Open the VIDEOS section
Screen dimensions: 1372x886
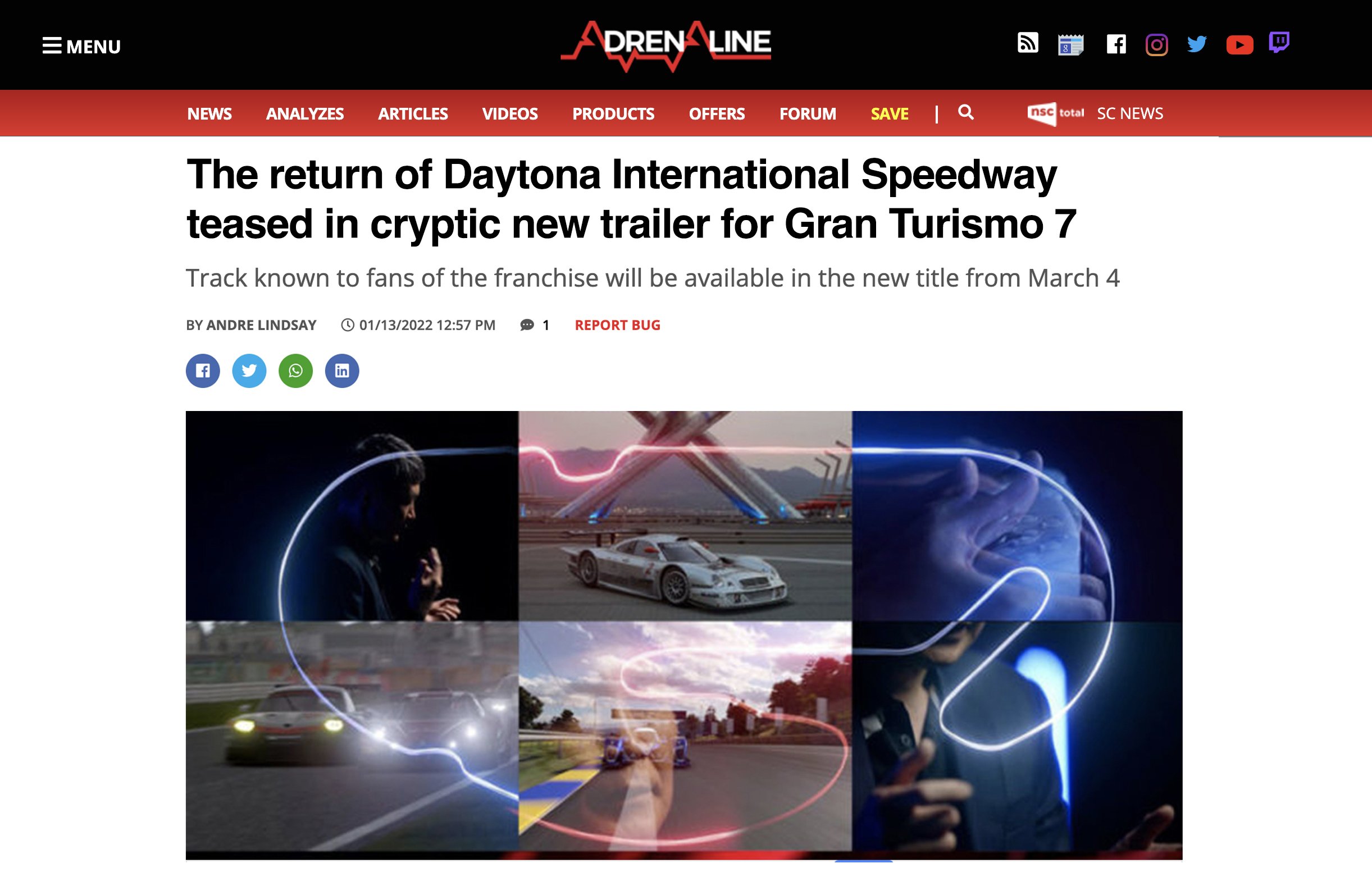510,114
